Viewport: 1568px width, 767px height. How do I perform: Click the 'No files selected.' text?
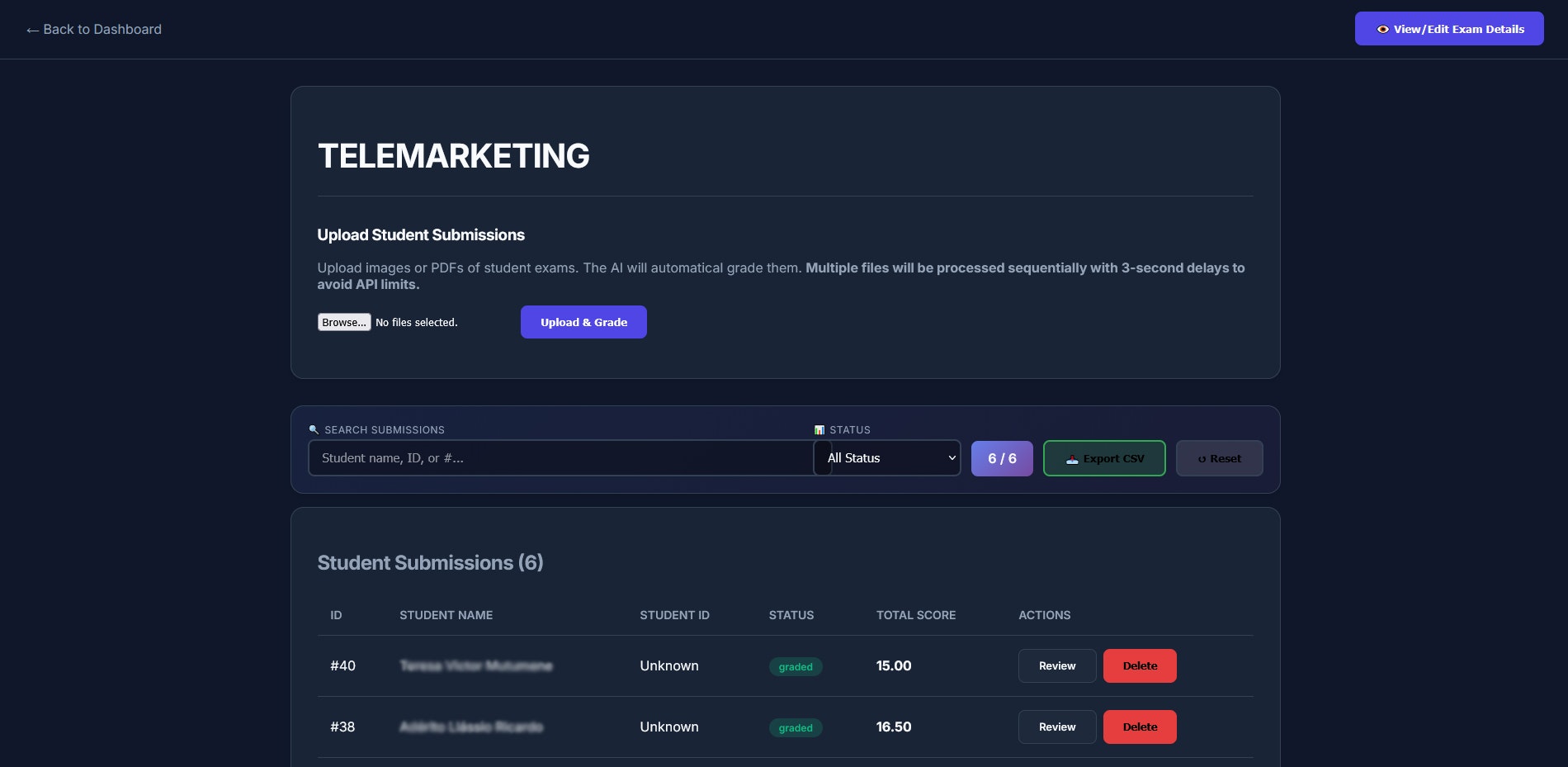click(417, 322)
